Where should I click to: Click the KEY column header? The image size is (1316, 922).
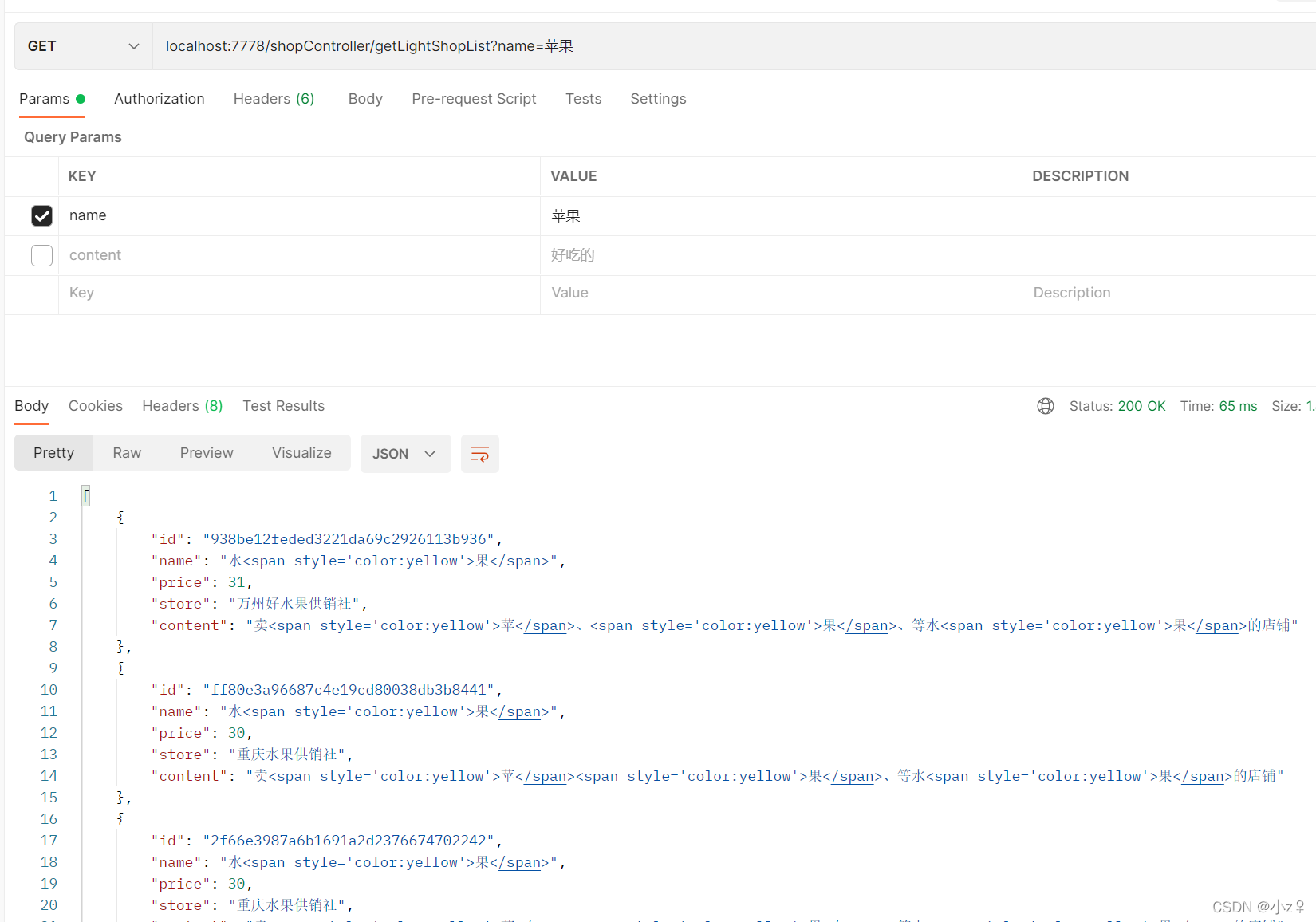82,176
